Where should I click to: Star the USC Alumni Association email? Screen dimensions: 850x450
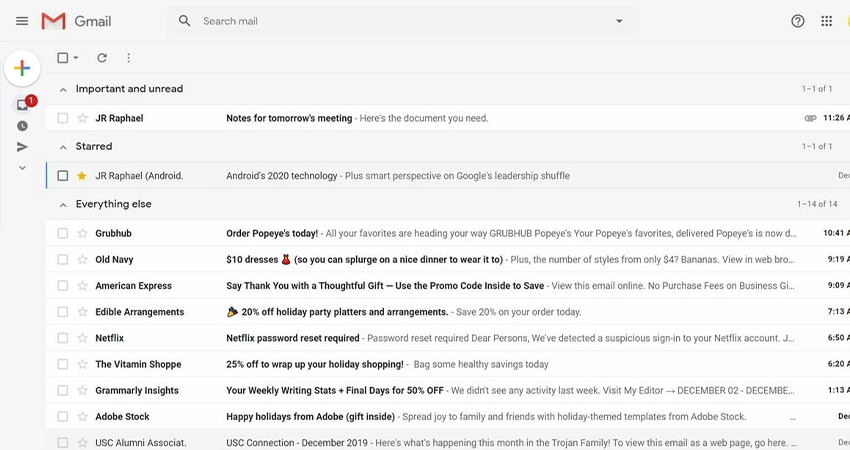(x=82, y=442)
